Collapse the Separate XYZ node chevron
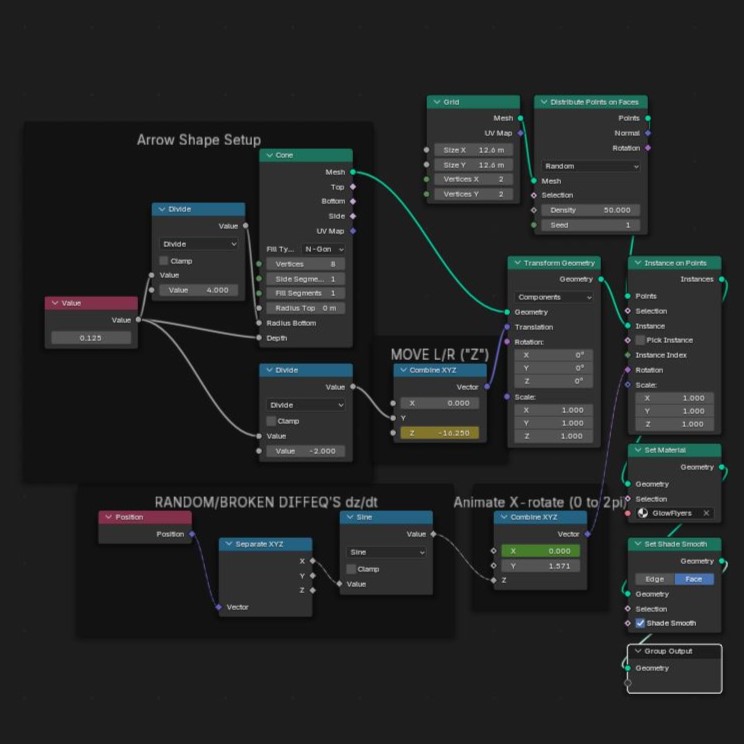The image size is (744, 744). click(x=227, y=544)
